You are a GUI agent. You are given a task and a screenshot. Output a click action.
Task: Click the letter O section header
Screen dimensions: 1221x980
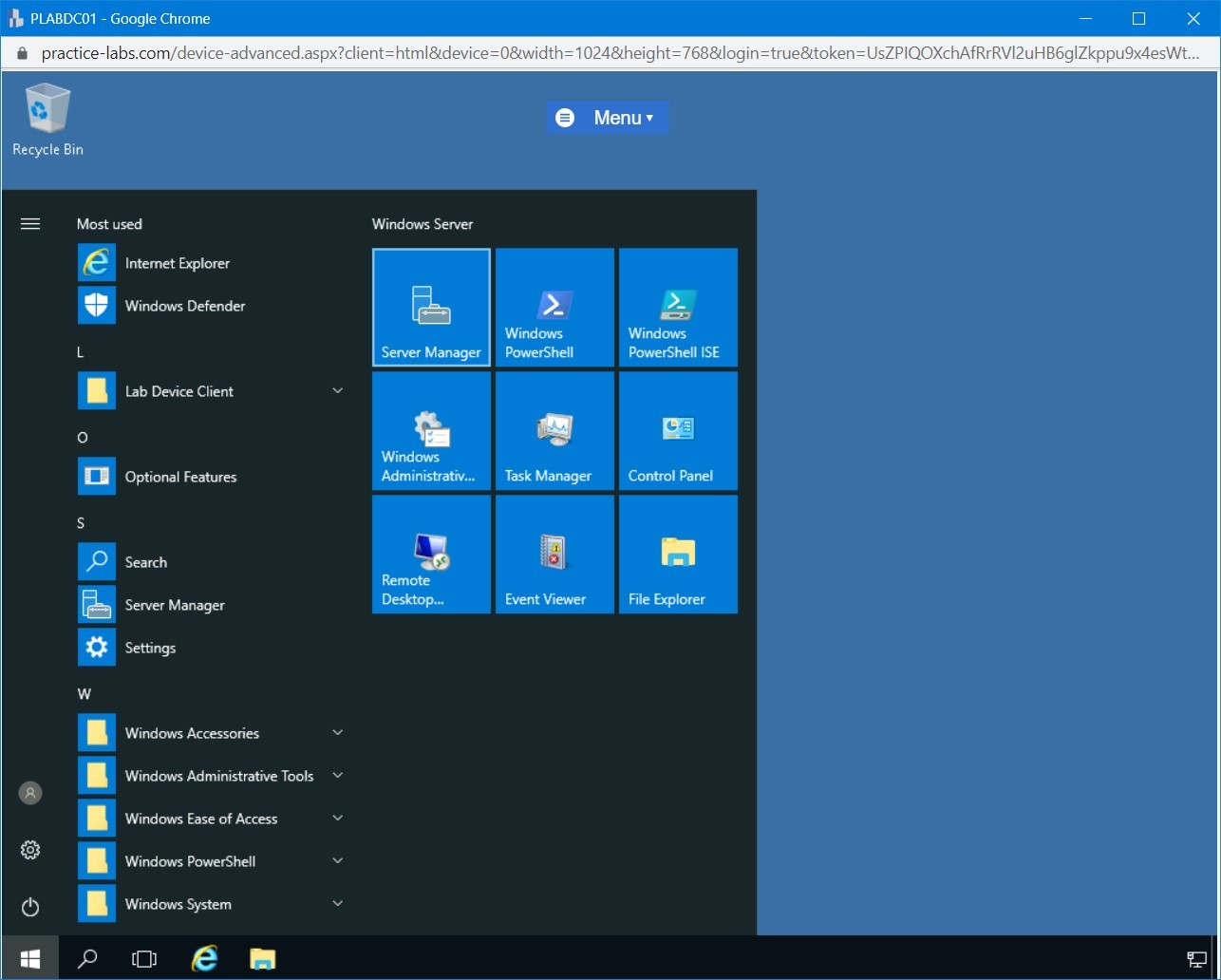(82, 438)
